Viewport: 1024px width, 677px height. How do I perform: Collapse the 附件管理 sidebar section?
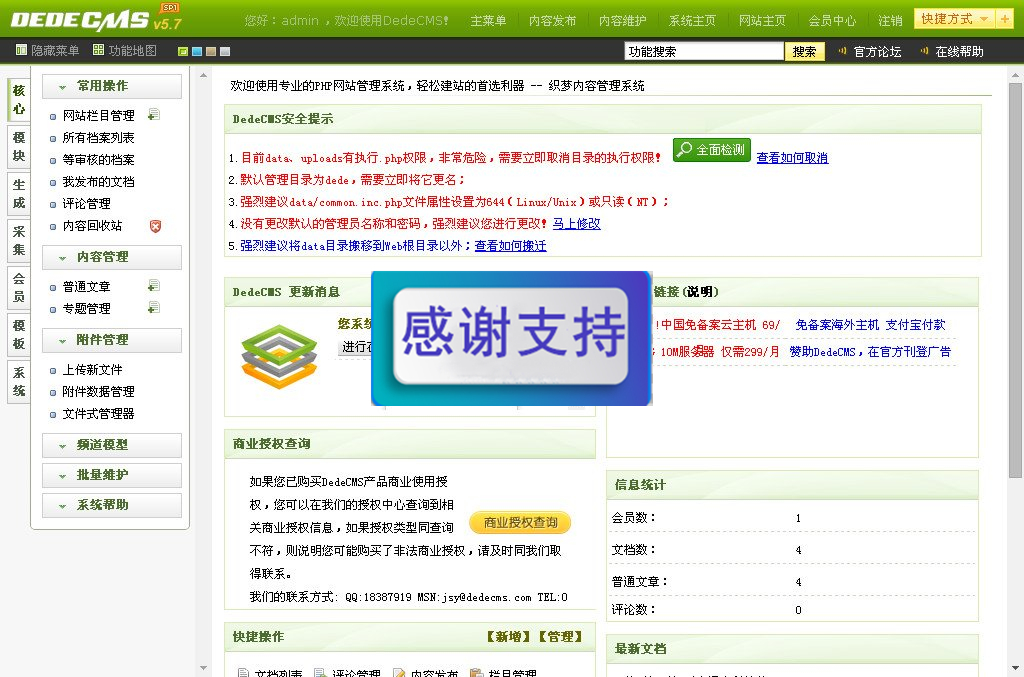[112, 340]
